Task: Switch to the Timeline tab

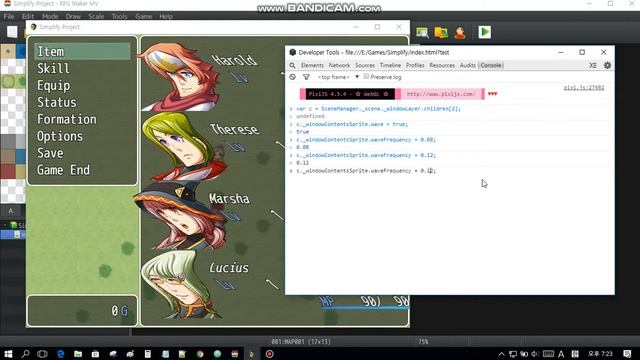Action: point(390,65)
